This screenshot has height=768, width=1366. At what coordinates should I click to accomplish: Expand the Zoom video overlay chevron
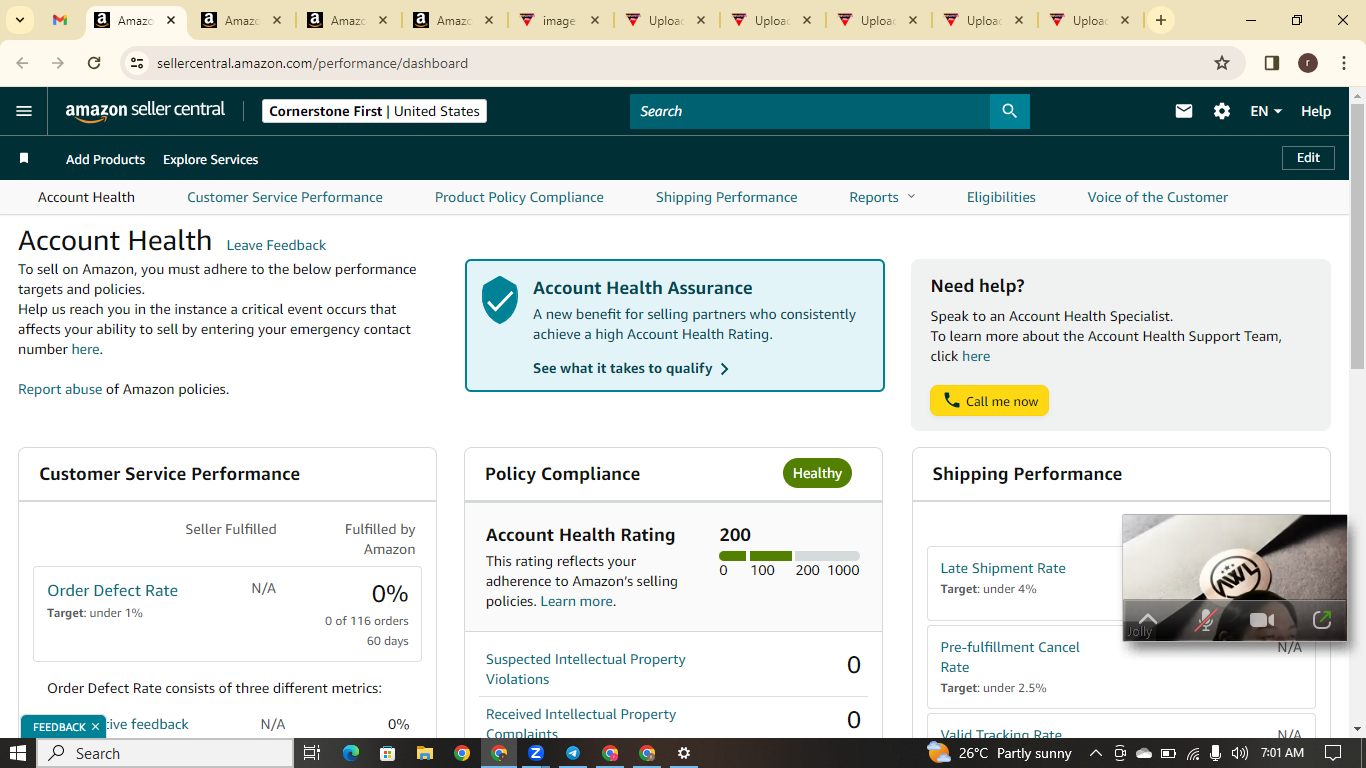point(1147,620)
